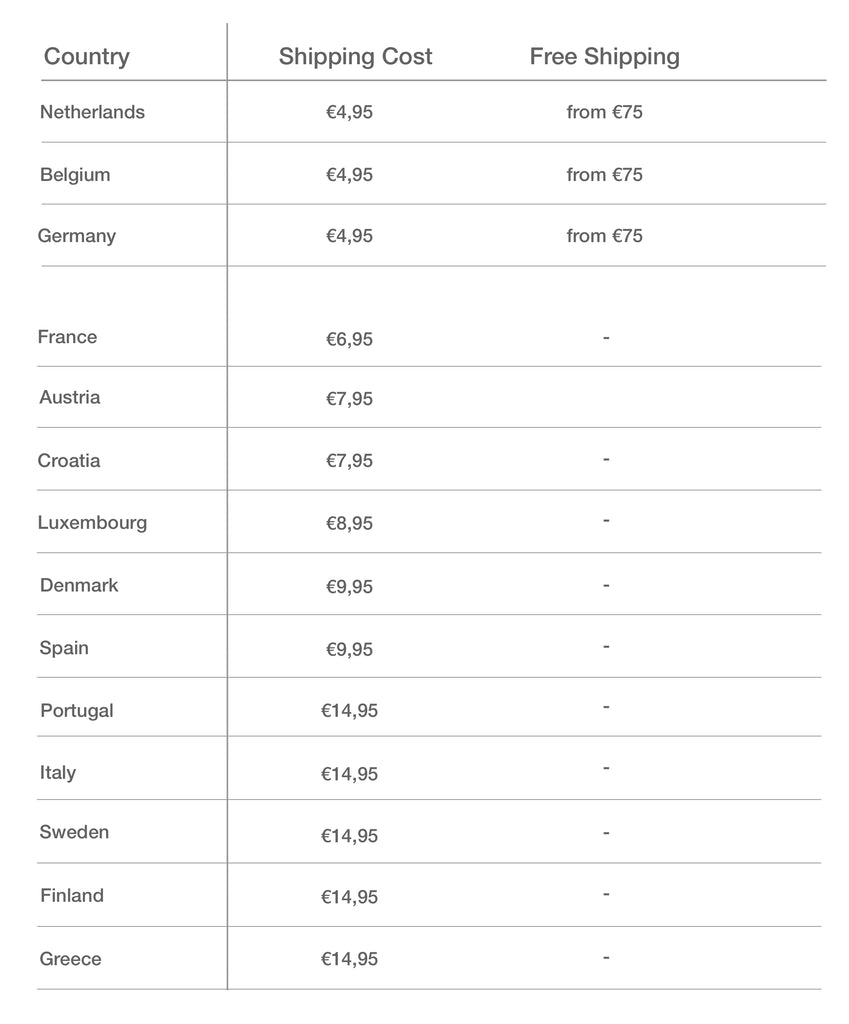Click the Spain country name
The width and height of the screenshot is (849, 1024).
coord(64,648)
